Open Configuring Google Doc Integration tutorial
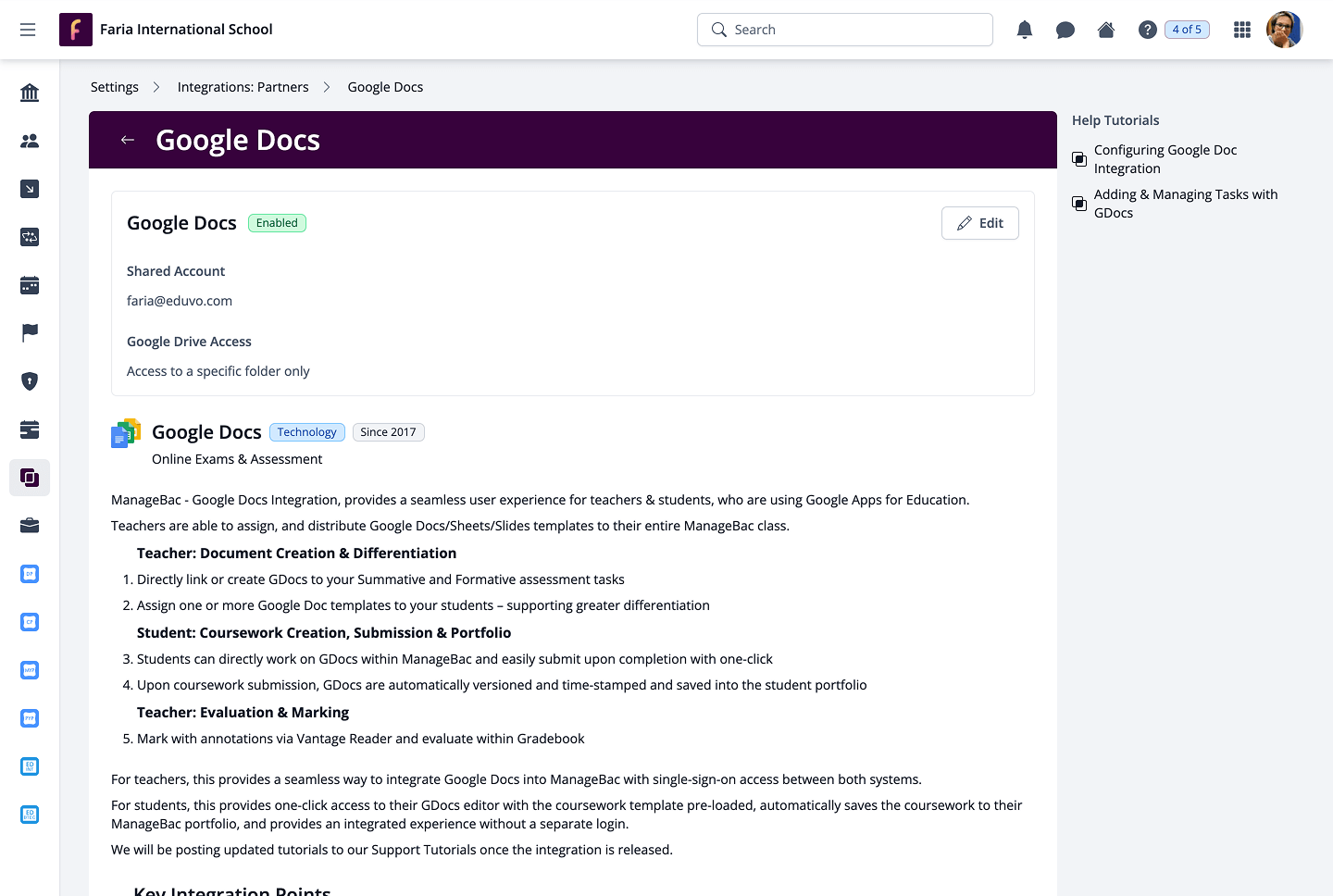 tap(1165, 159)
